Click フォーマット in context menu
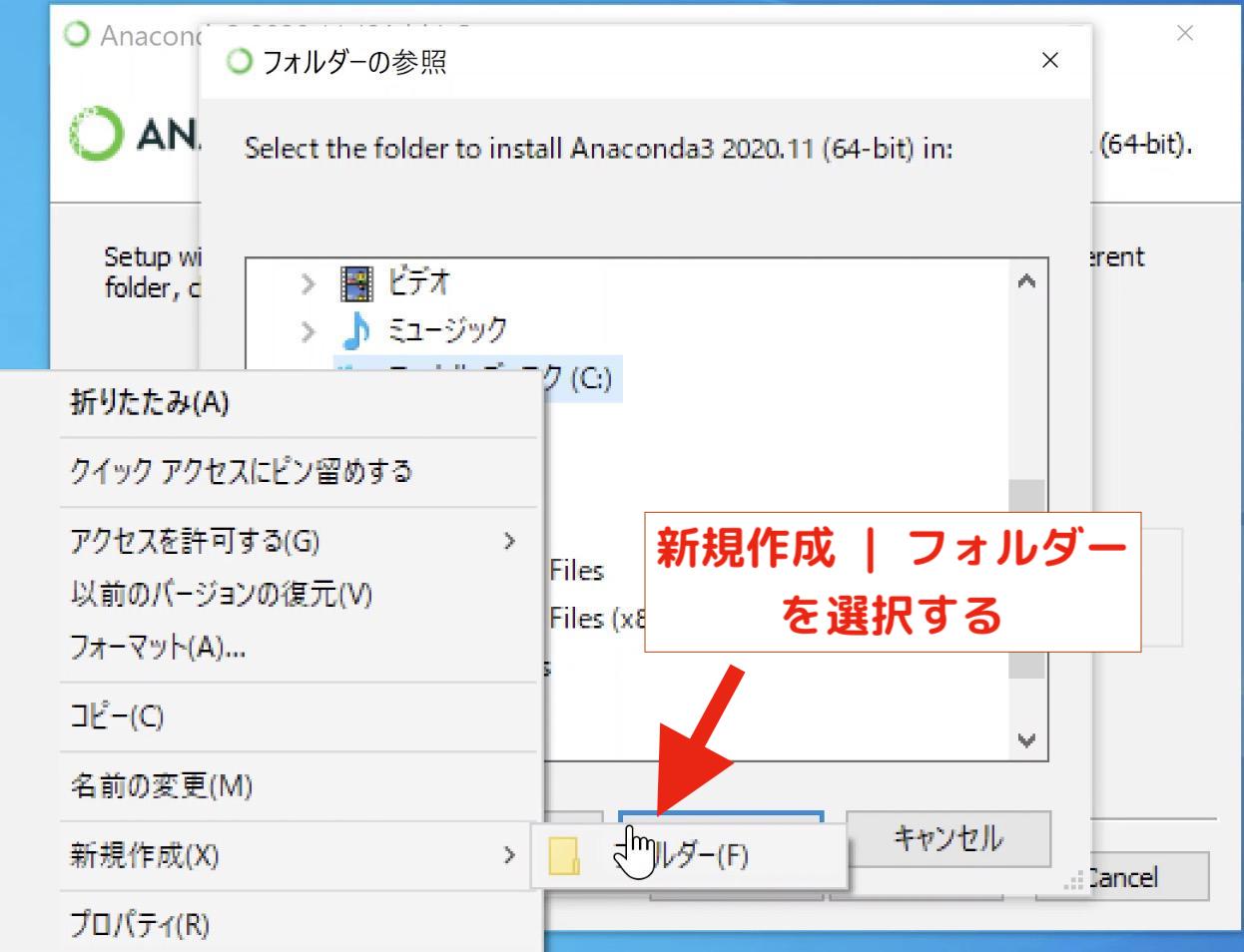1244x952 pixels. [x=158, y=648]
